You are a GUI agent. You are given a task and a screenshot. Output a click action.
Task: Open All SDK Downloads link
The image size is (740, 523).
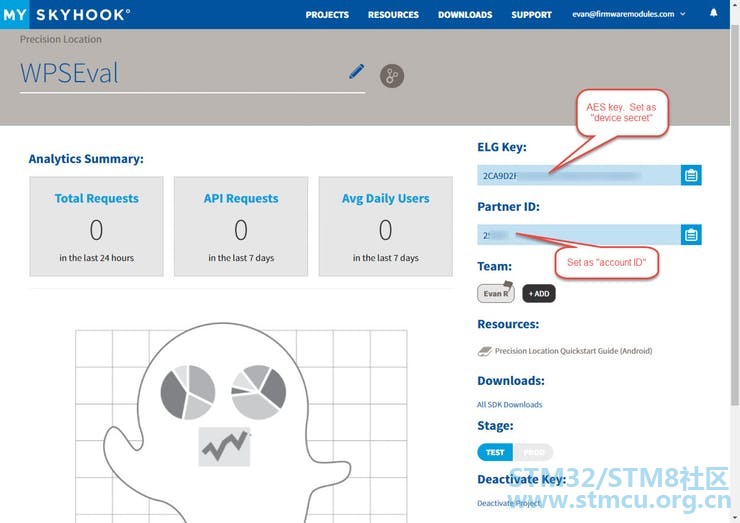509,405
